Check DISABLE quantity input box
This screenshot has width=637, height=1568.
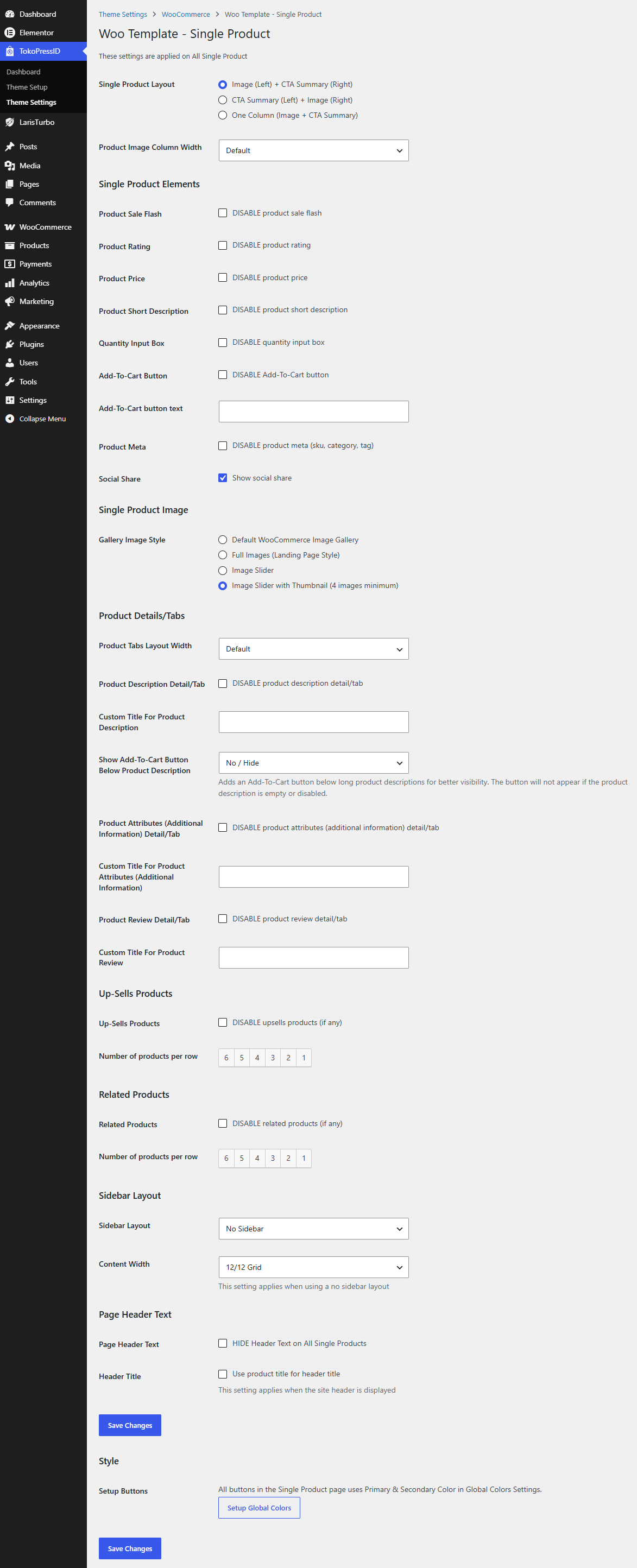pyautogui.click(x=223, y=343)
